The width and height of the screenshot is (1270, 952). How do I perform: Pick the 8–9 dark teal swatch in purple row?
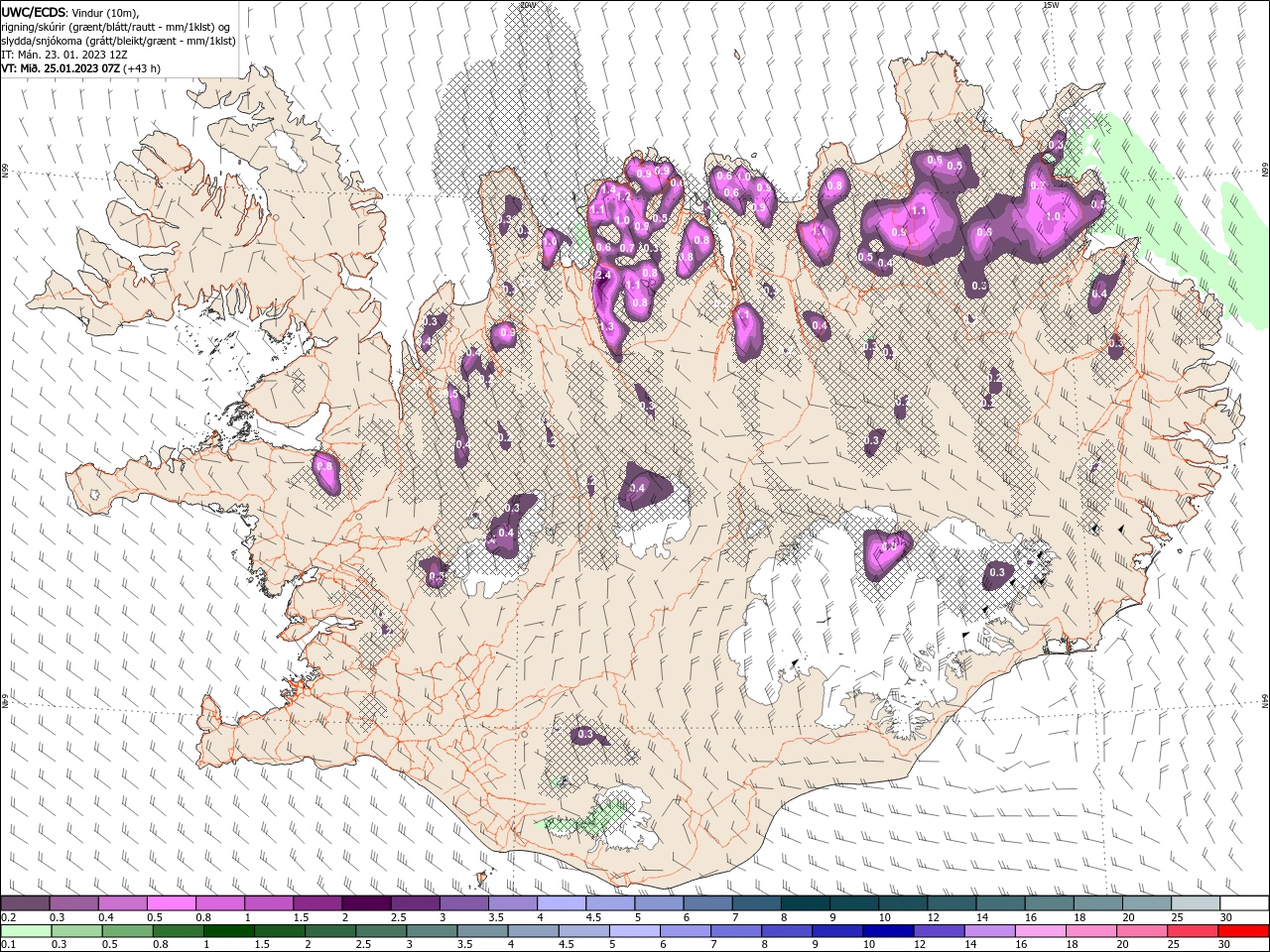click(805, 903)
